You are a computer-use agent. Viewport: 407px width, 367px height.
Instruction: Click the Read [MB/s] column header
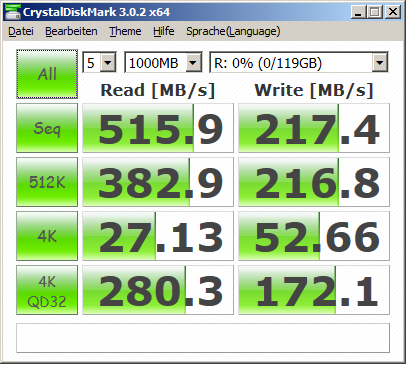(158, 90)
